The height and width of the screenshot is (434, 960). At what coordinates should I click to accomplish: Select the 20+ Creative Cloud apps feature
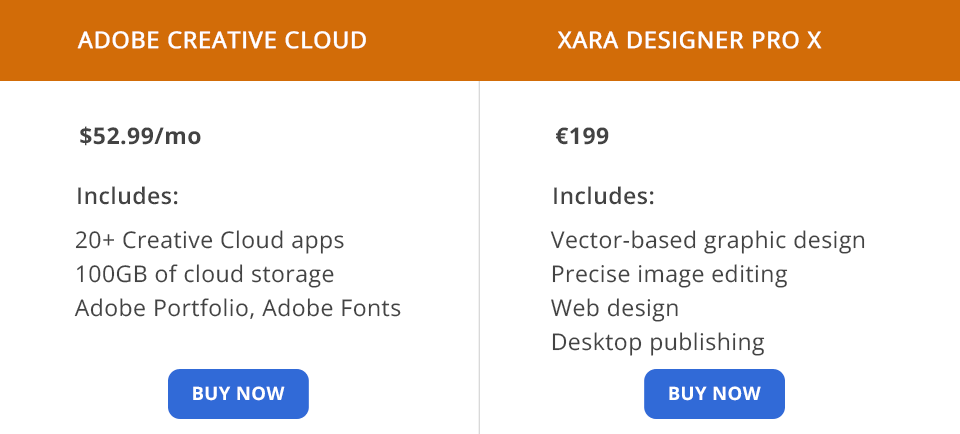209,241
